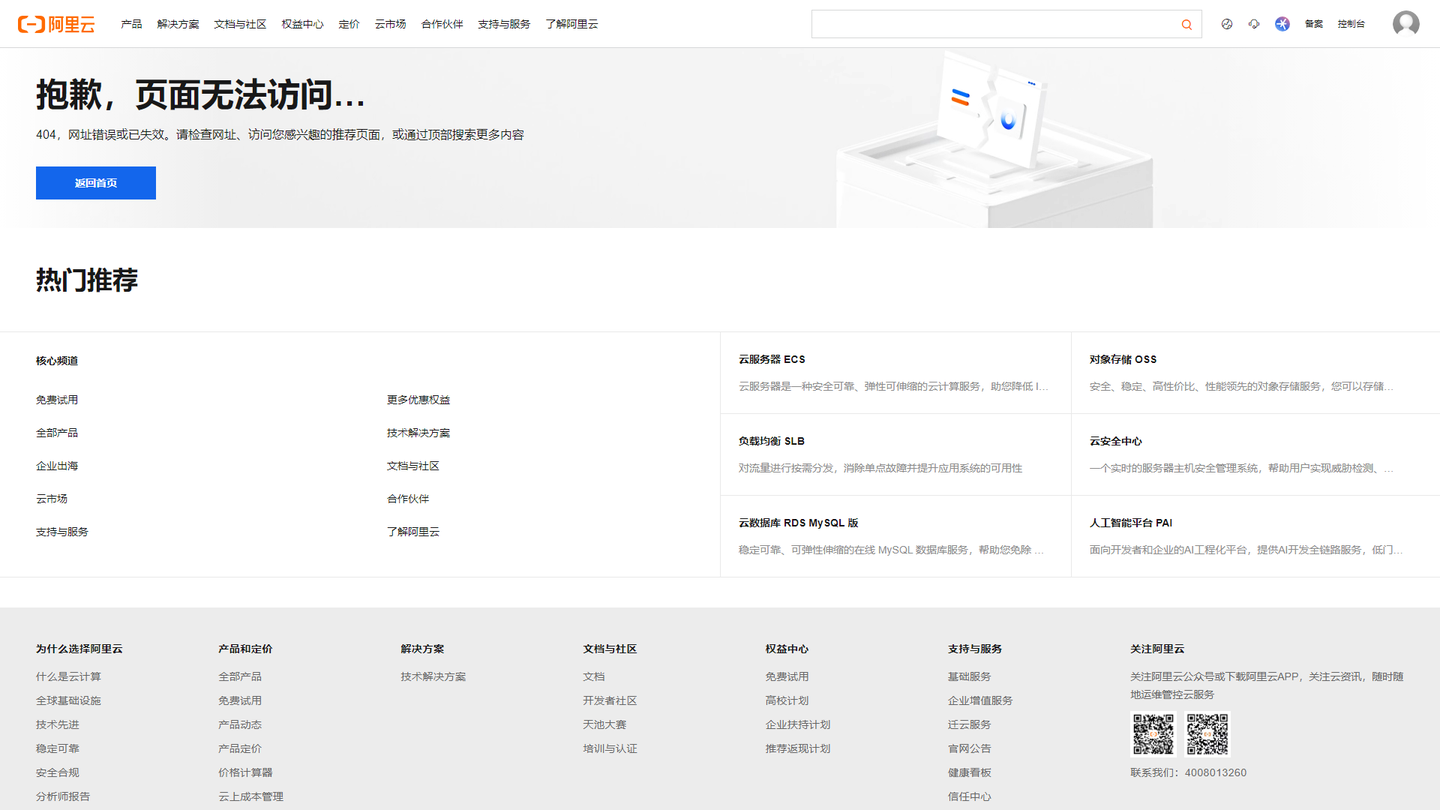Screen dimensions: 1440x810
Task: Open the footer link 分析师报告
Action: (63, 797)
